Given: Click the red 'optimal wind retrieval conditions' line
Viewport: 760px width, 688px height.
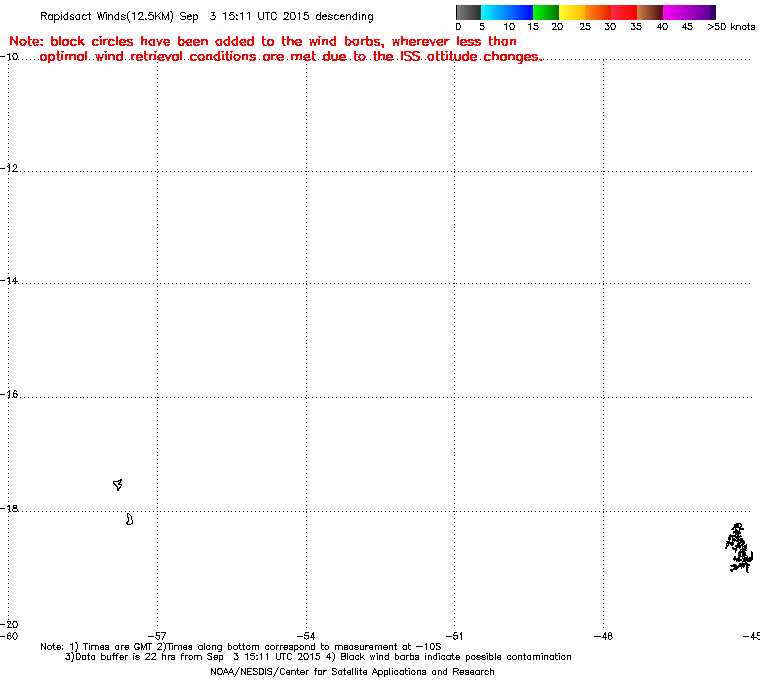Looking at the screenshot, I should click(x=291, y=57).
